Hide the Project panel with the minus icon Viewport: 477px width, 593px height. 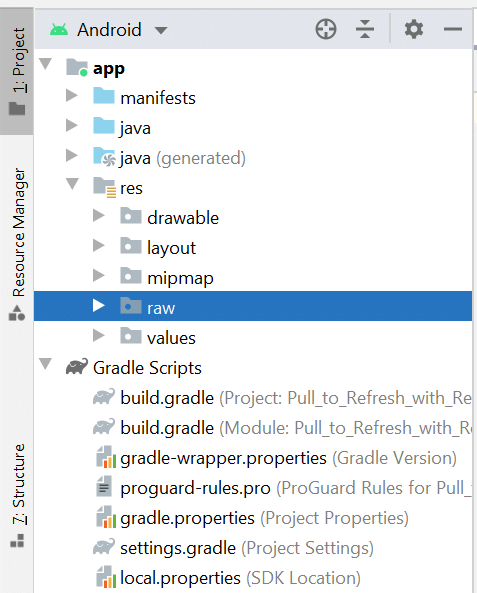click(x=453, y=29)
